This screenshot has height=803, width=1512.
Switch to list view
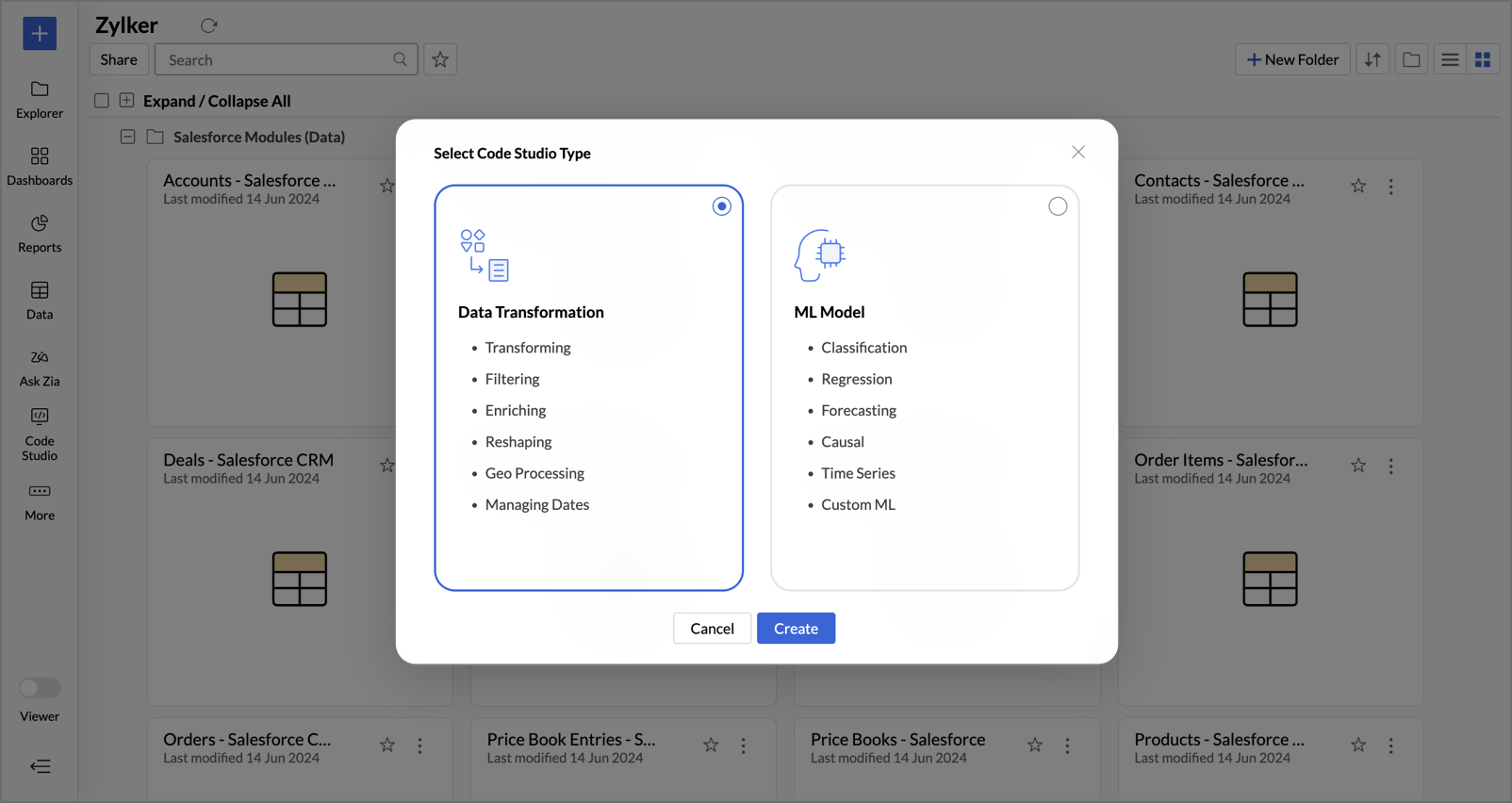click(1450, 59)
